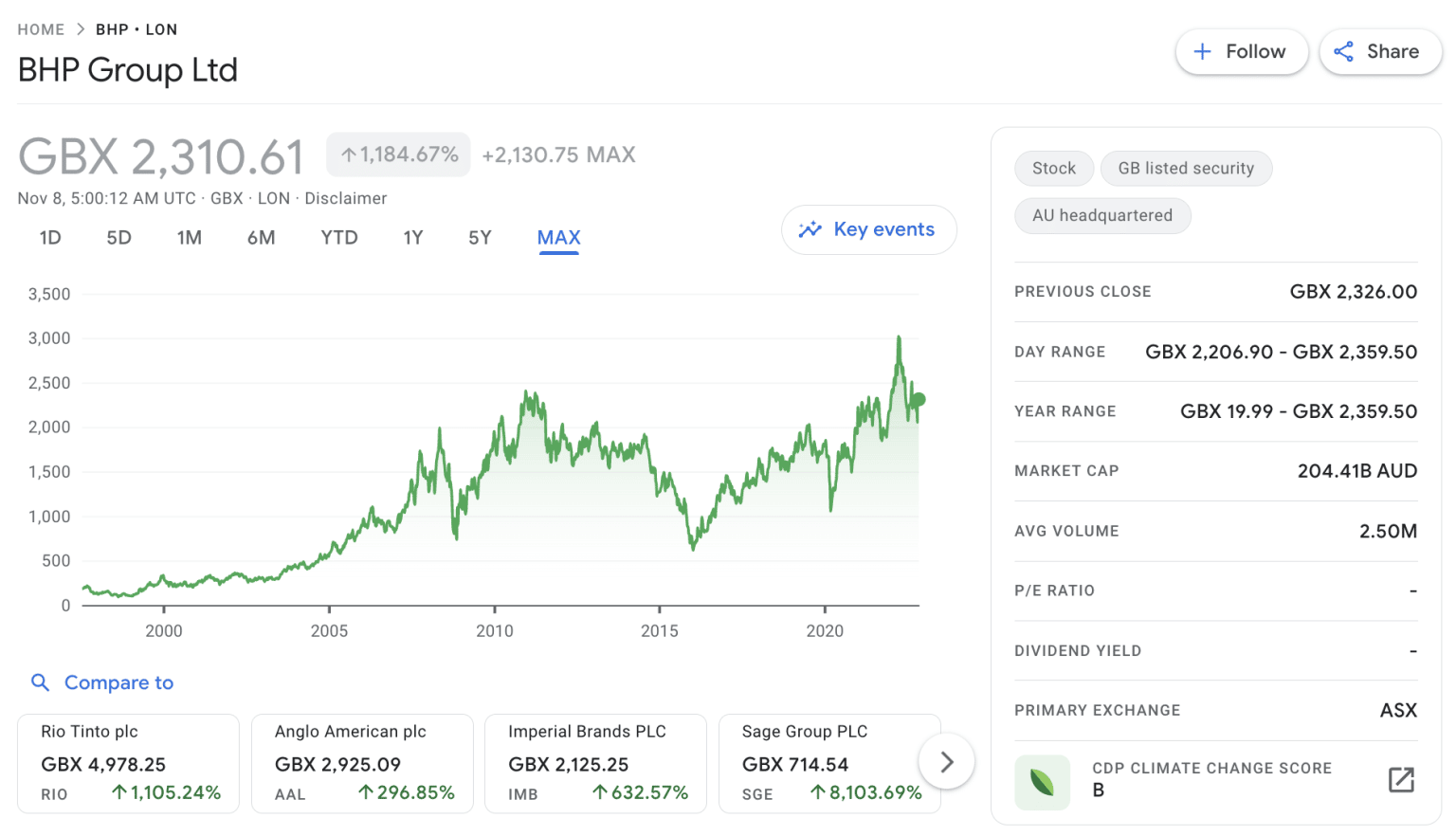The height and width of the screenshot is (836, 1456).
Task: Select the Rio Tinto plc comparison card
Action: pyautogui.click(x=128, y=763)
